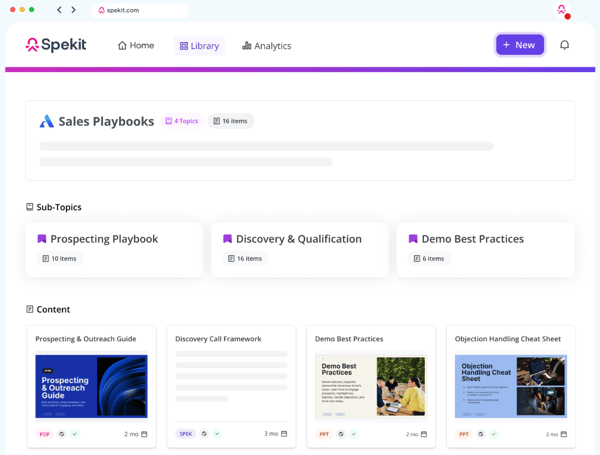Open the Discovery & Qualification sub-topic
Image resolution: width=600 pixels, height=455 pixels.
click(x=300, y=250)
